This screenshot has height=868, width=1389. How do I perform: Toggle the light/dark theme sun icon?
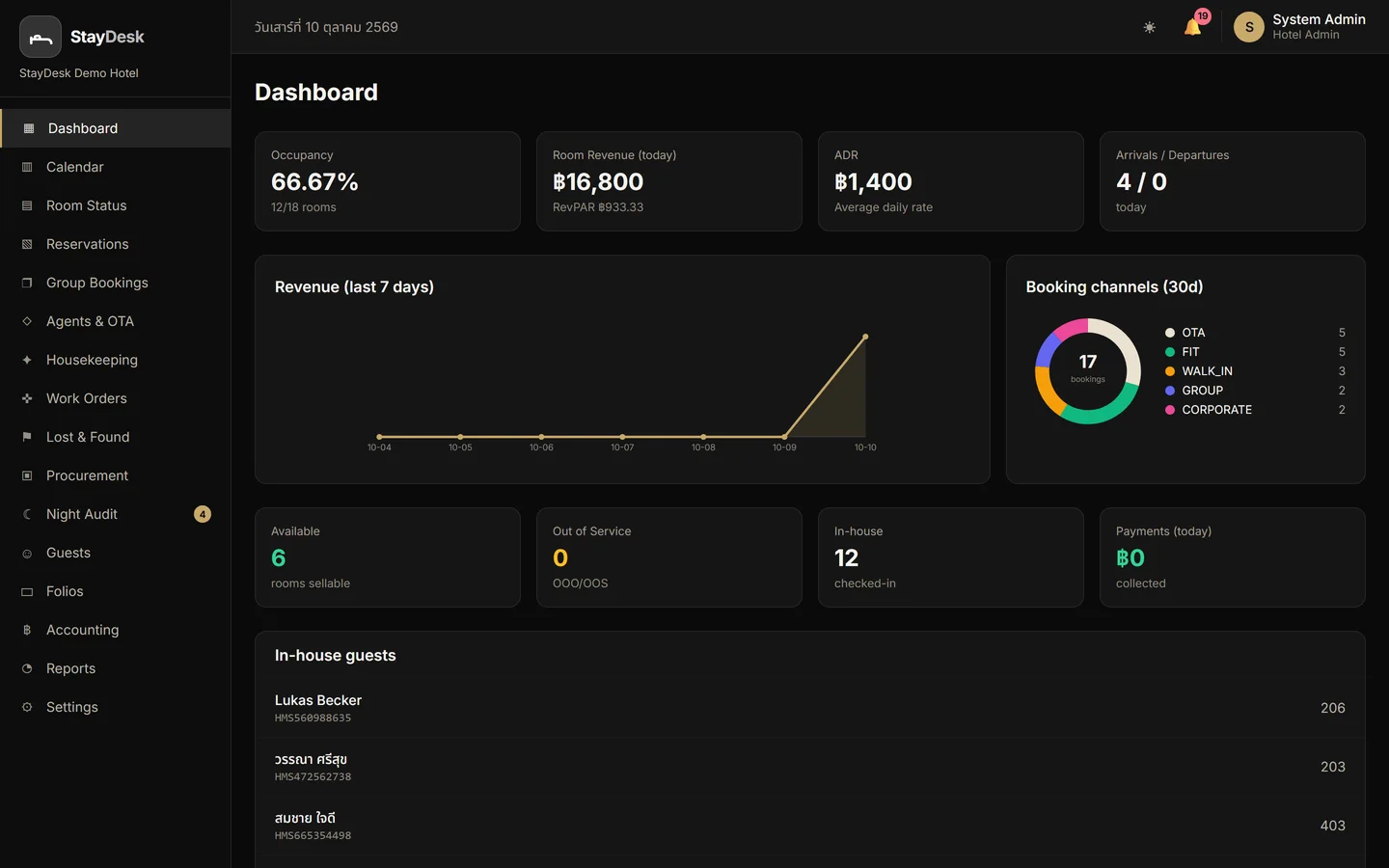[x=1149, y=27]
